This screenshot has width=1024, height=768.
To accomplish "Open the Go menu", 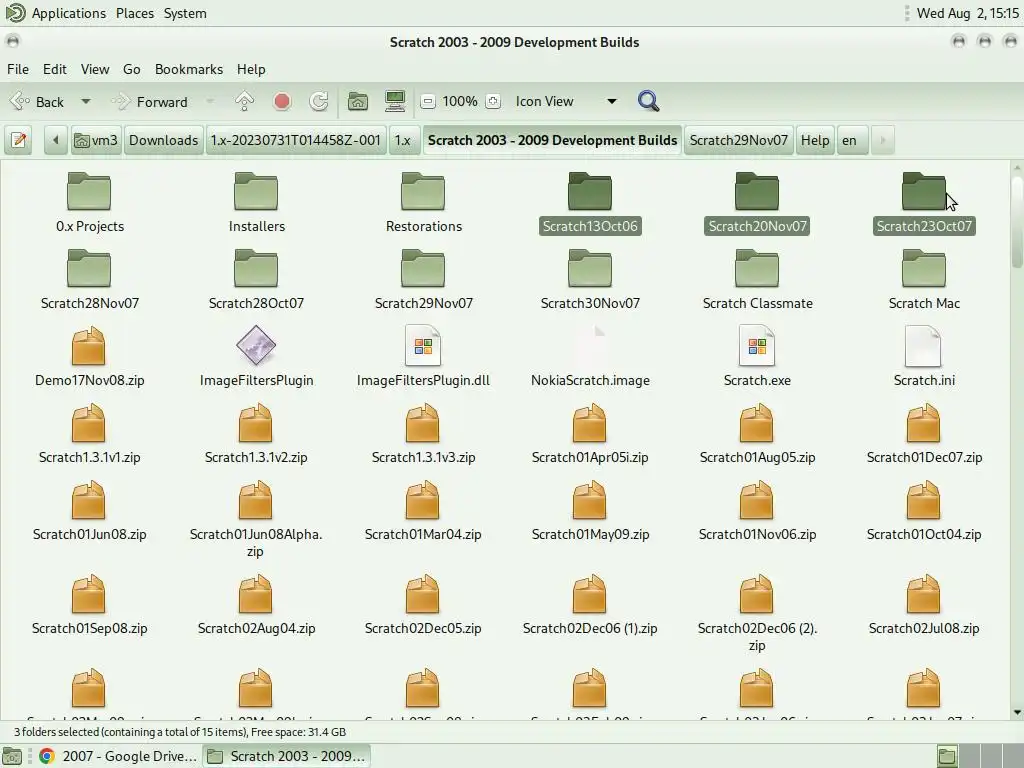I will pyautogui.click(x=131, y=69).
